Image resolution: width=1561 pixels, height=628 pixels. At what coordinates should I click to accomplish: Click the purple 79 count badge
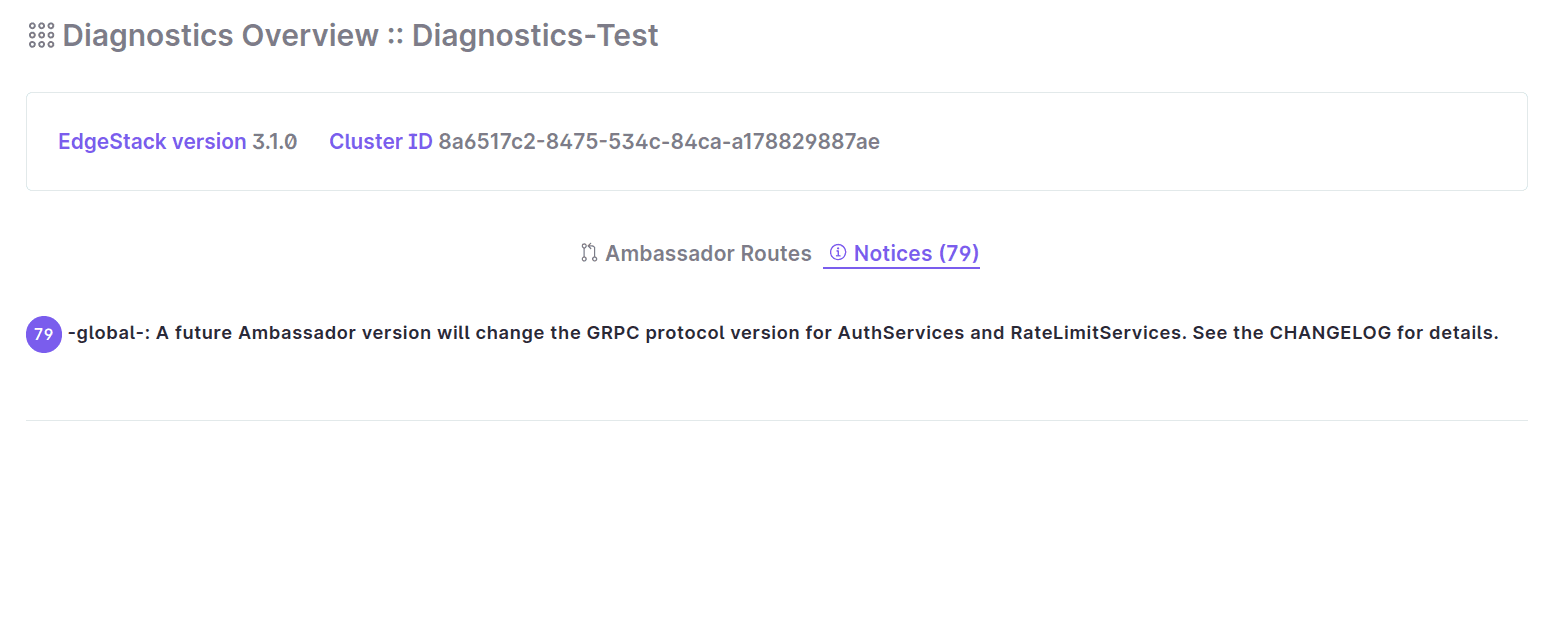pos(44,335)
